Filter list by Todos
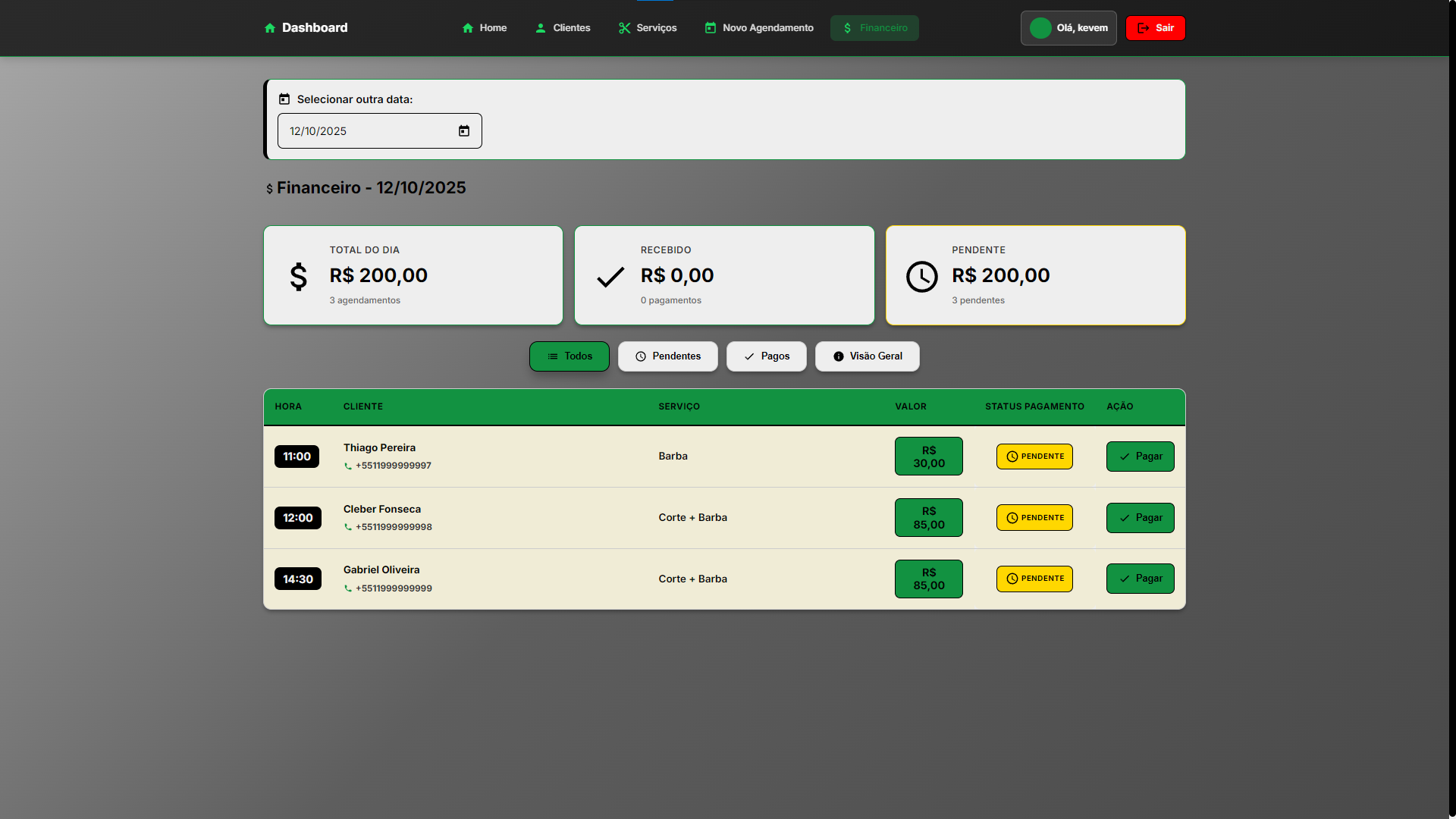This screenshot has width=1456, height=819. click(x=570, y=356)
